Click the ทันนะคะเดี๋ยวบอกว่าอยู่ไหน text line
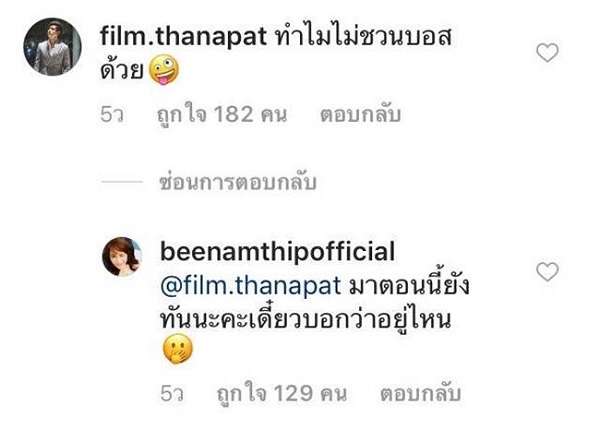Screen dimensions: 600x430 point(306,318)
